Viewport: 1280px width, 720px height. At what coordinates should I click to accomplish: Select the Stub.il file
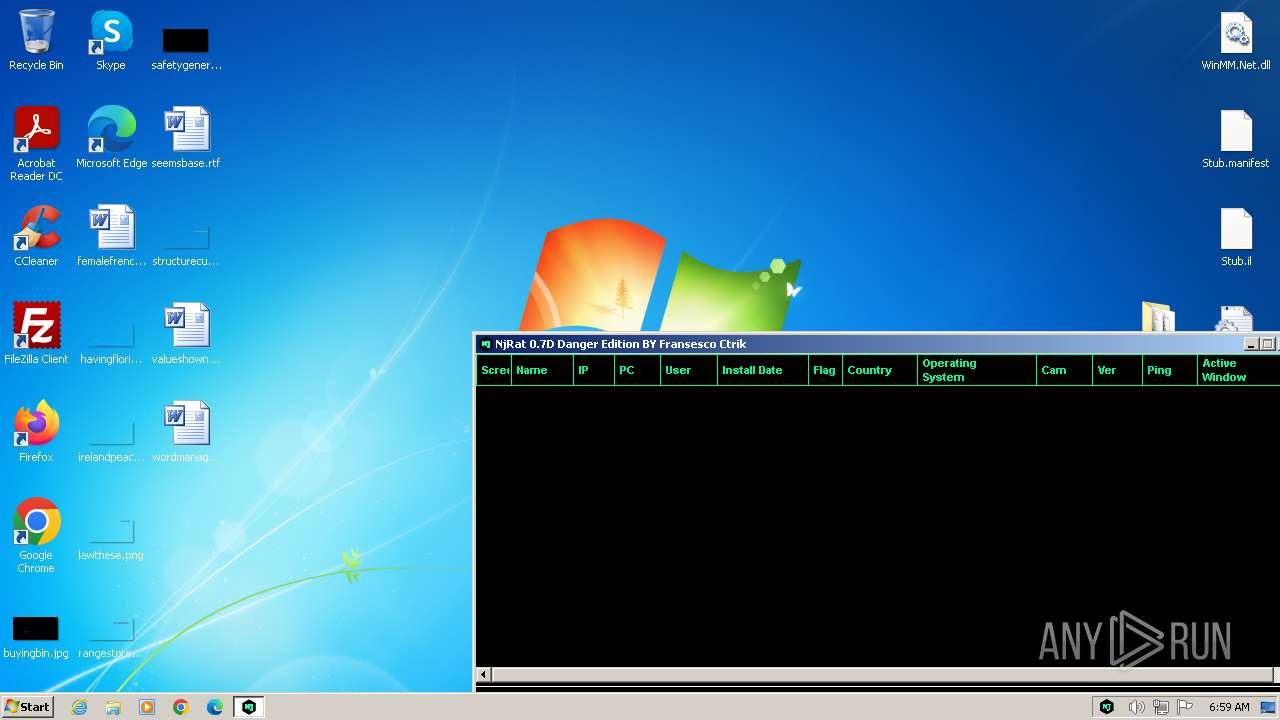pyautogui.click(x=1236, y=236)
